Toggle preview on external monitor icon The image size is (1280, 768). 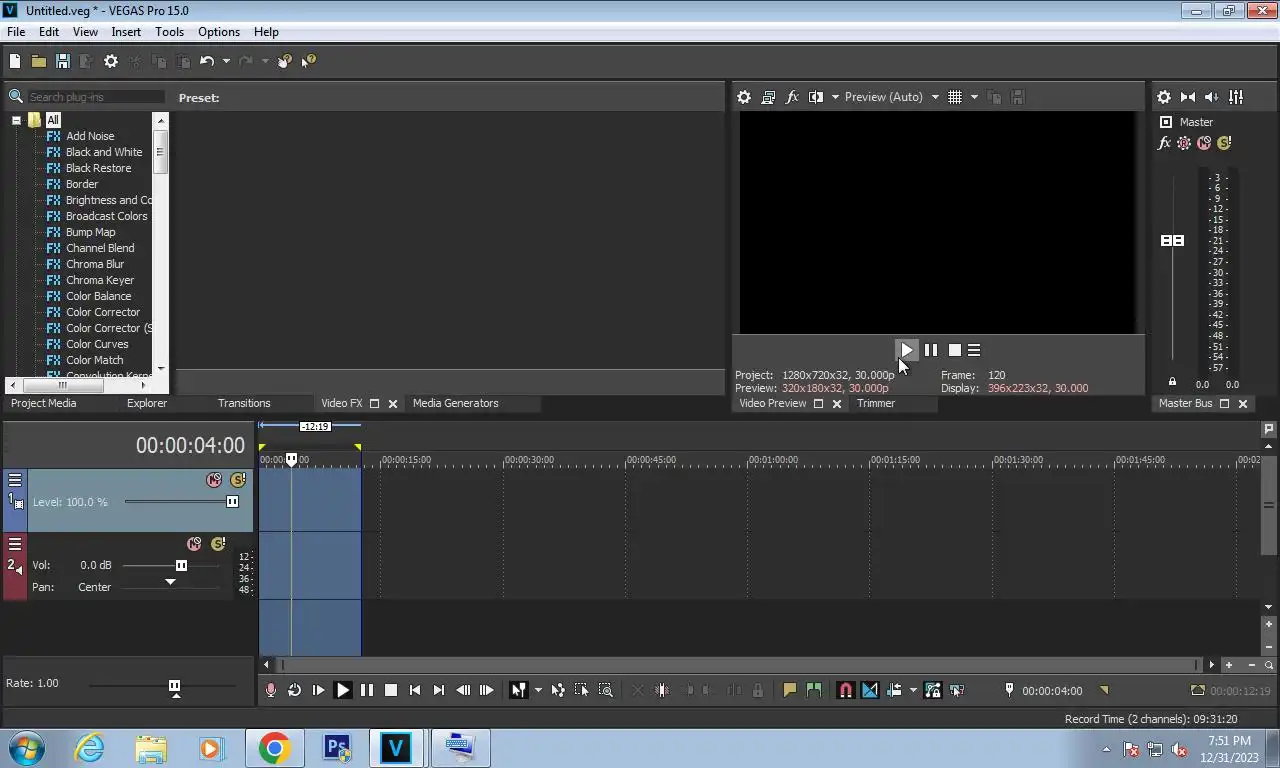[x=768, y=97]
